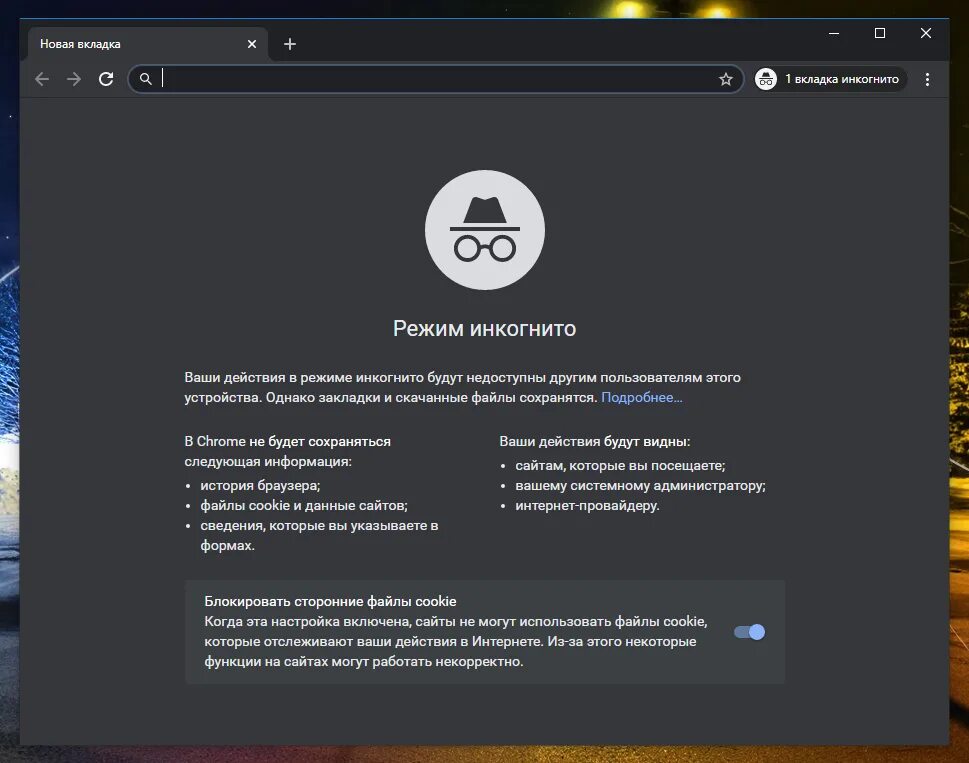The image size is (969, 763).
Task: Reload the page with the refresh icon
Action: point(106,79)
